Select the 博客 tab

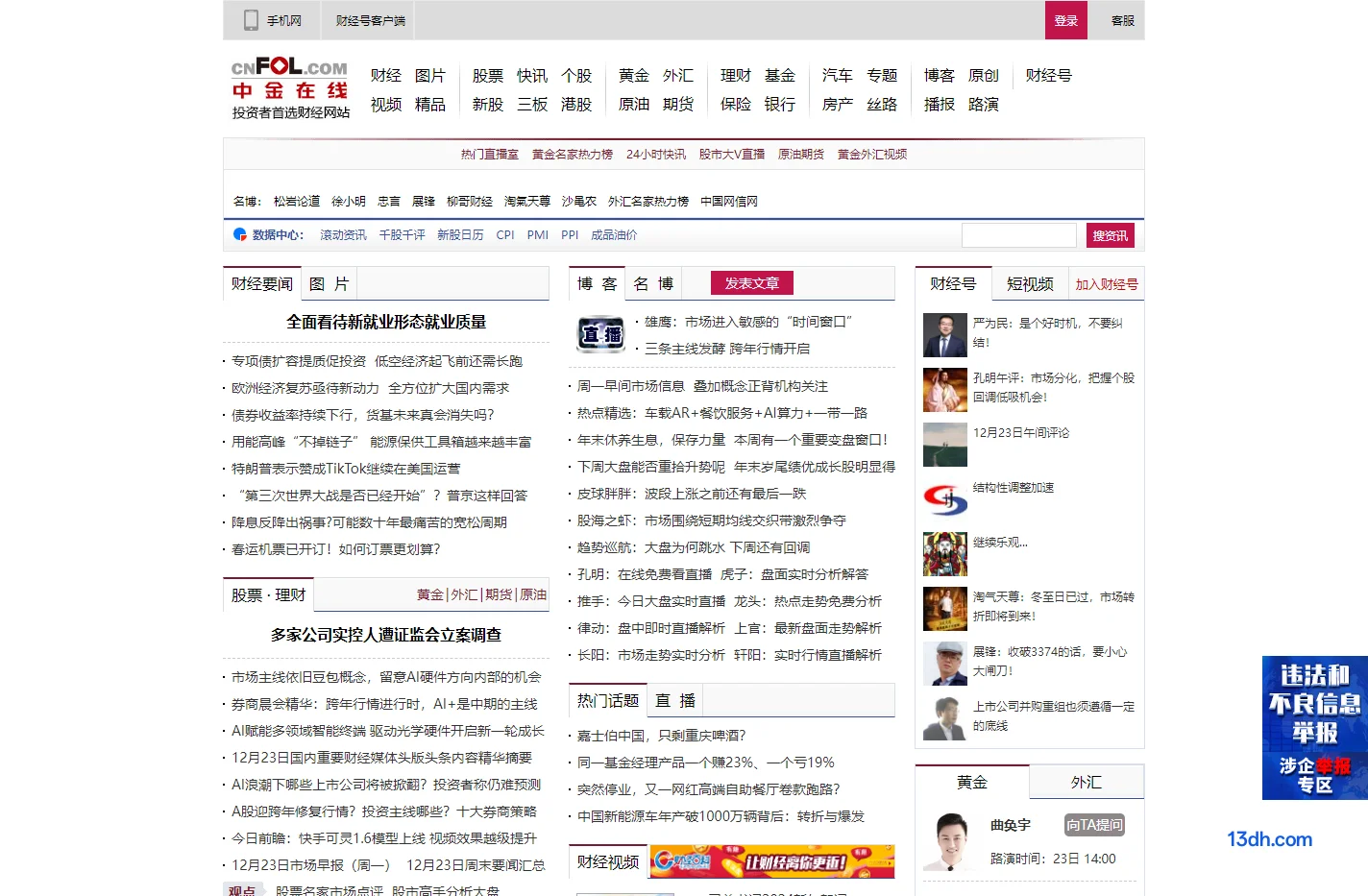[597, 284]
